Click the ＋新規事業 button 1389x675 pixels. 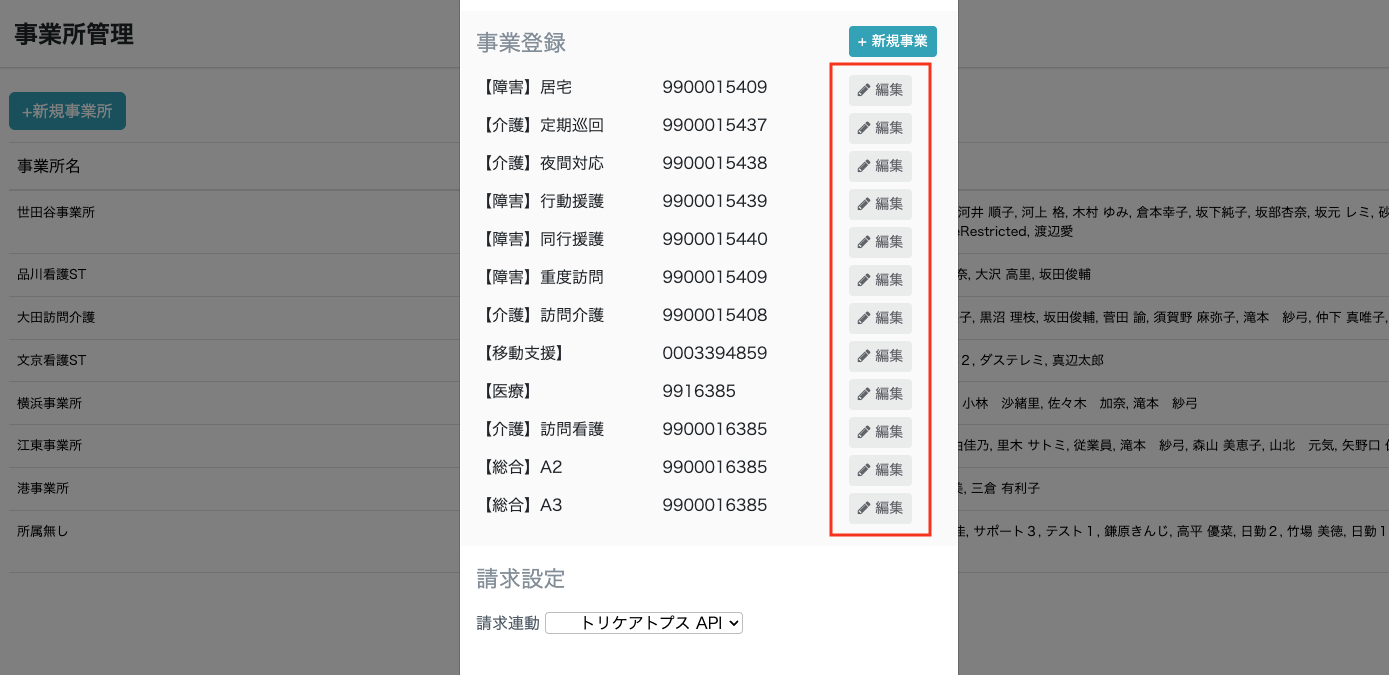[892, 41]
